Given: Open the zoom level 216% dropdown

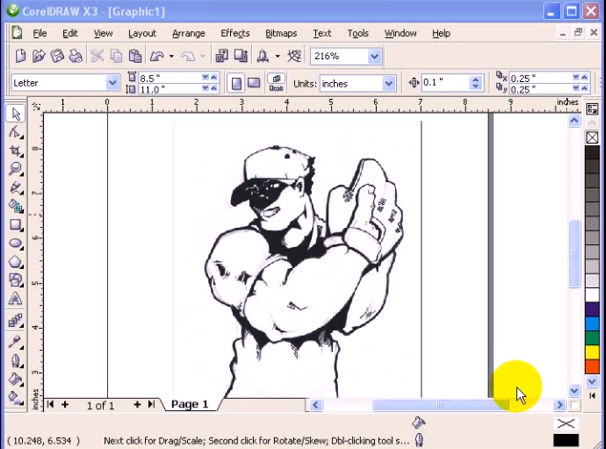Looking at the screenshot, I should tap(374, 57).
